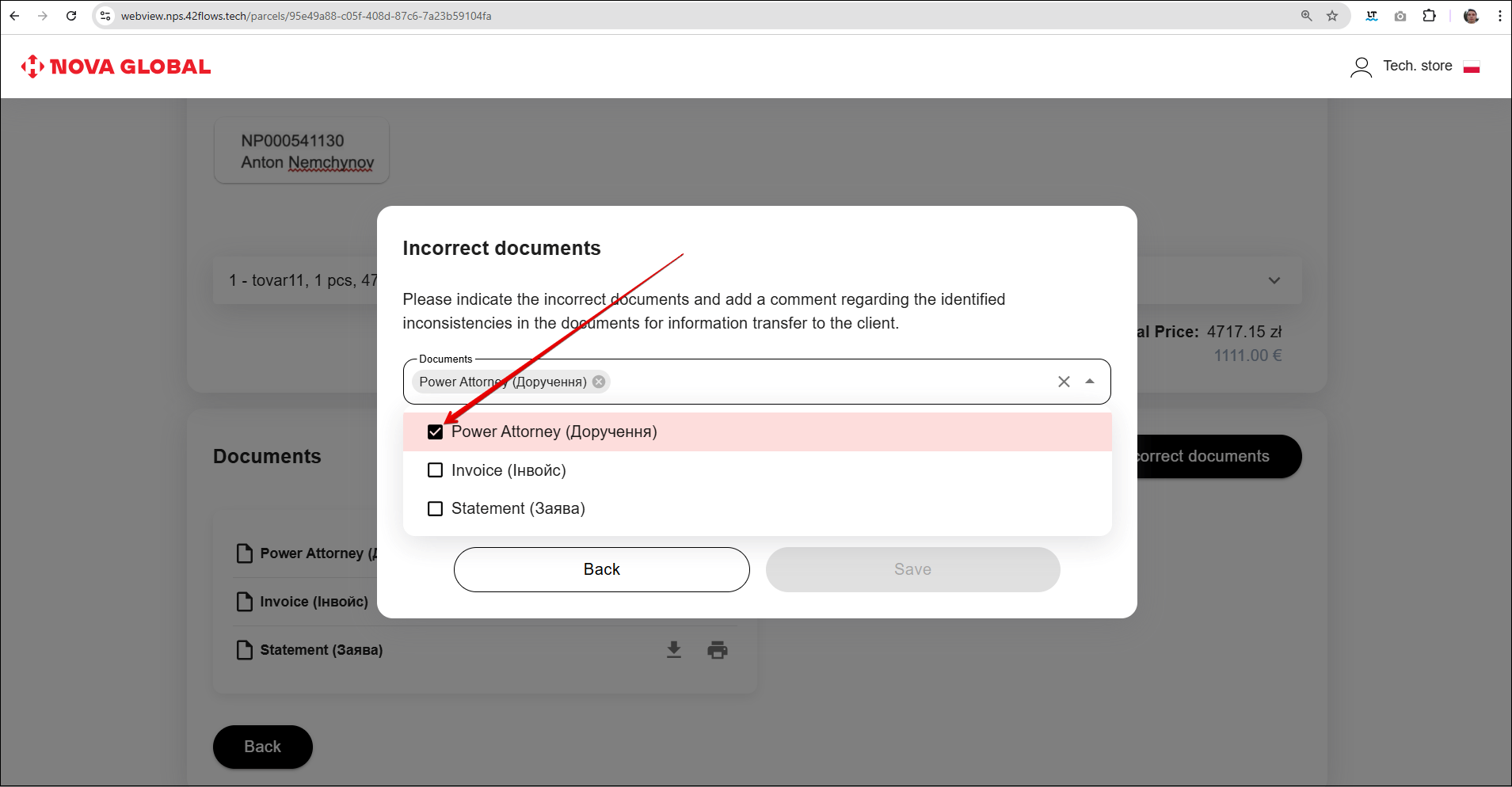Image resolution: width=1512 pixels, height=787 pixels.
Task: Expand the tovar11 item row chevron
Action: pyautogui.click(x=1274, y=280)
